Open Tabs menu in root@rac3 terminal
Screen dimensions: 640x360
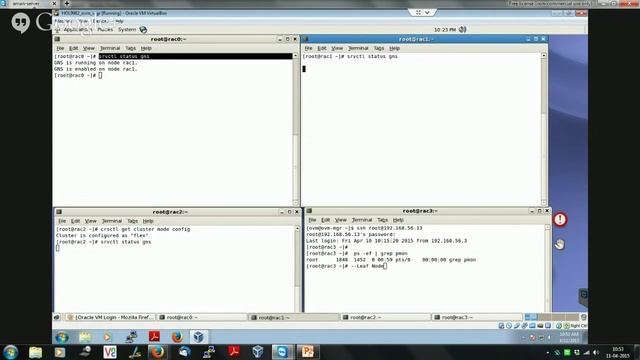pyautogui.click(x=382, y=220)
